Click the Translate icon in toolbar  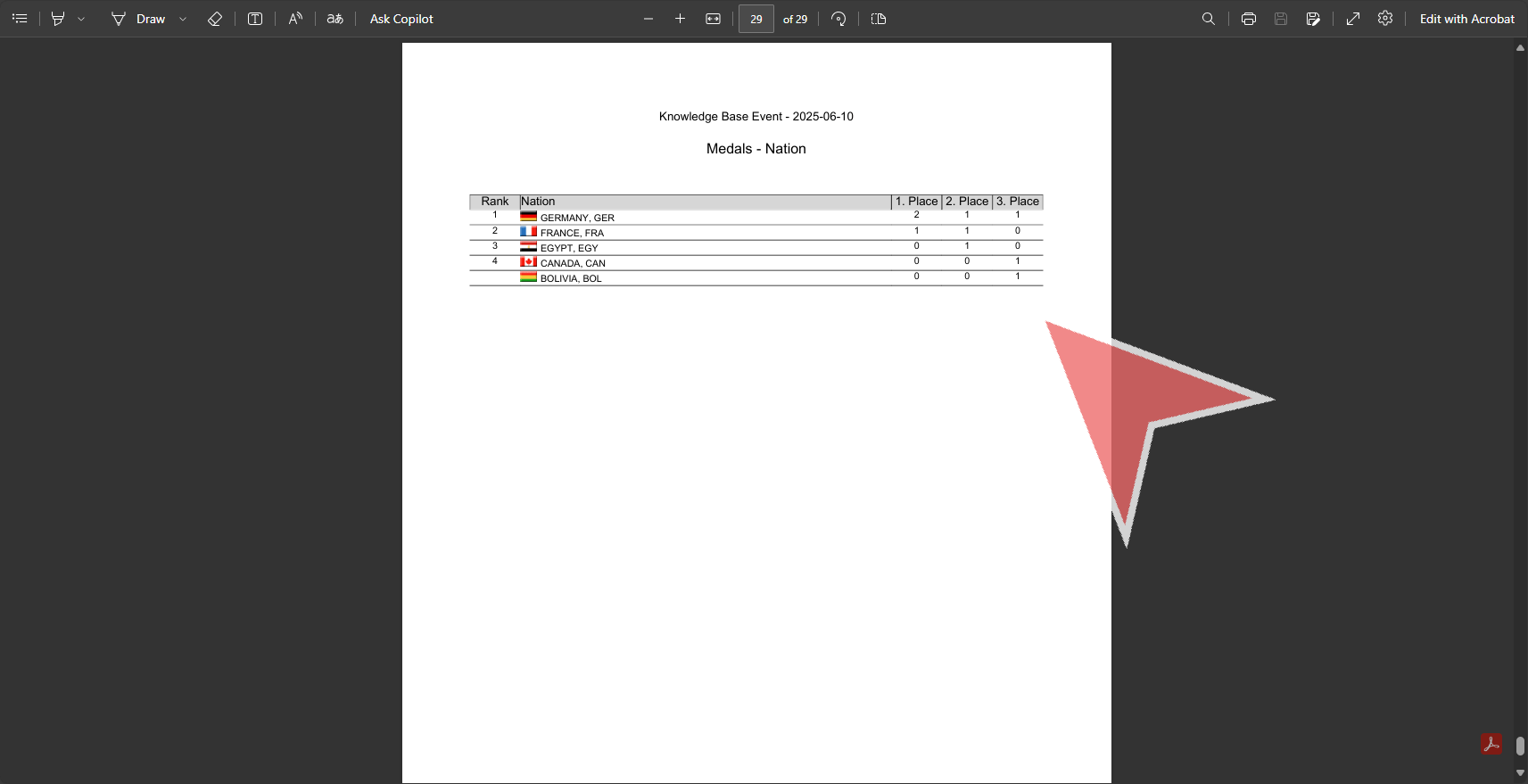335,19
